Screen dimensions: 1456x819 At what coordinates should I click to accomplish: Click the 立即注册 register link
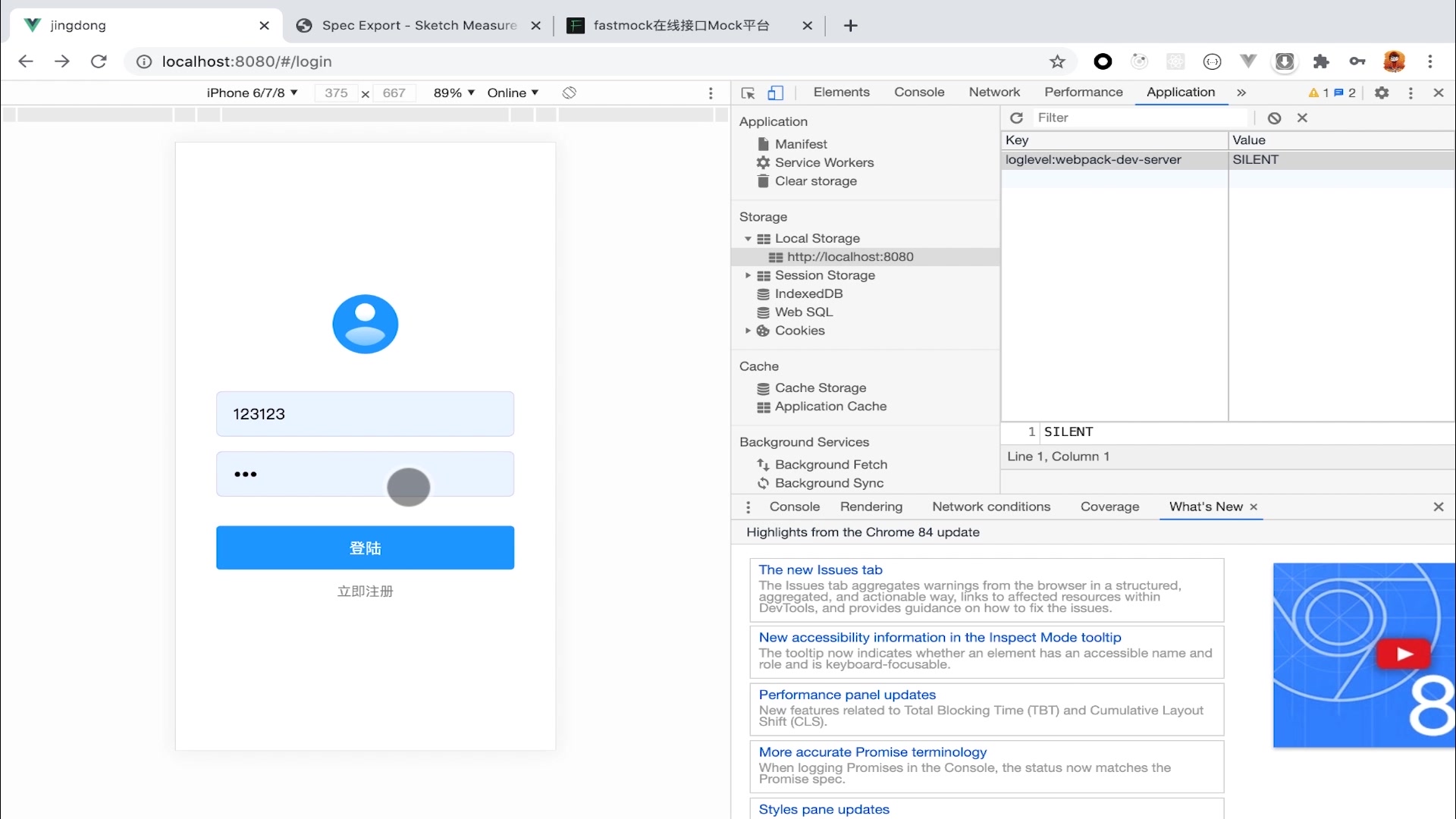[365, 591]
